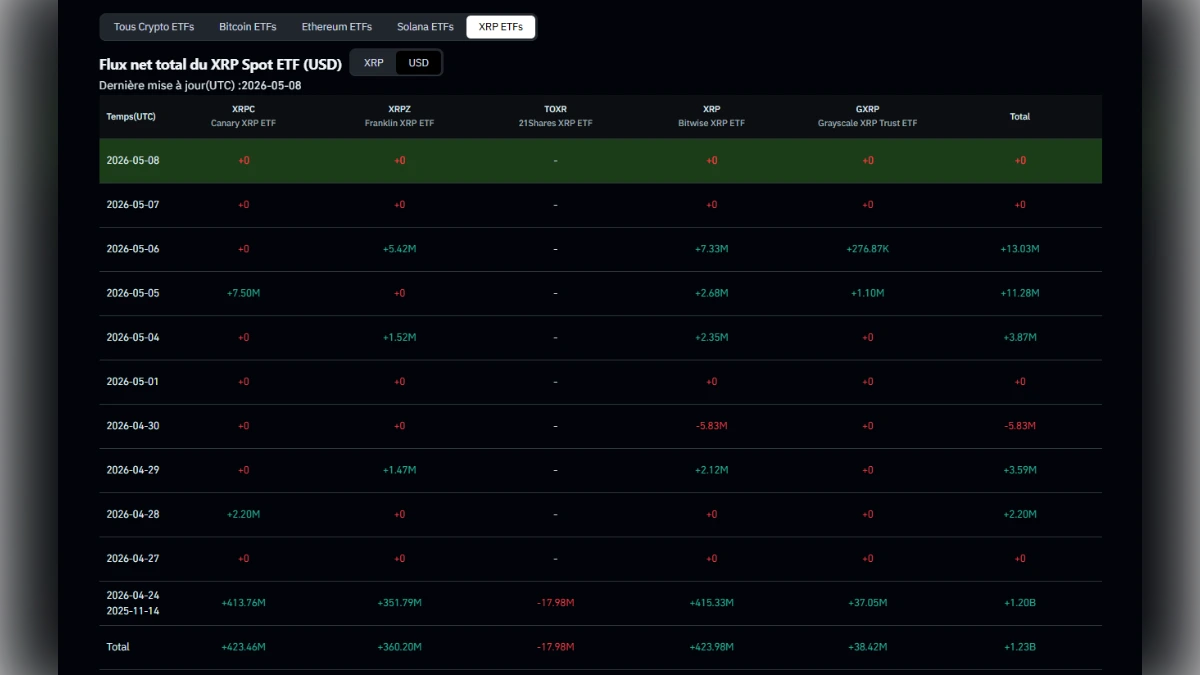Viewport: 1200px width, 675px height.
Task: Click the +11.28M total value
Action: click(1020, 293)
